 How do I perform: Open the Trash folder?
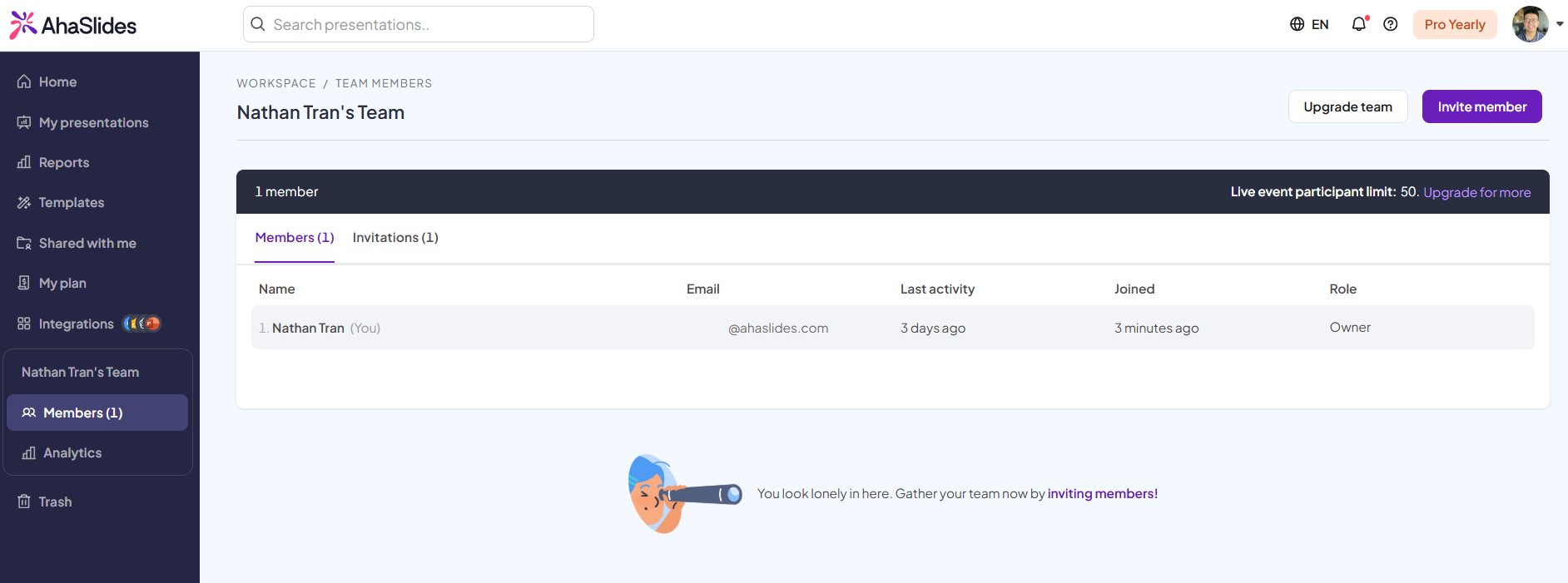(55, 501)
